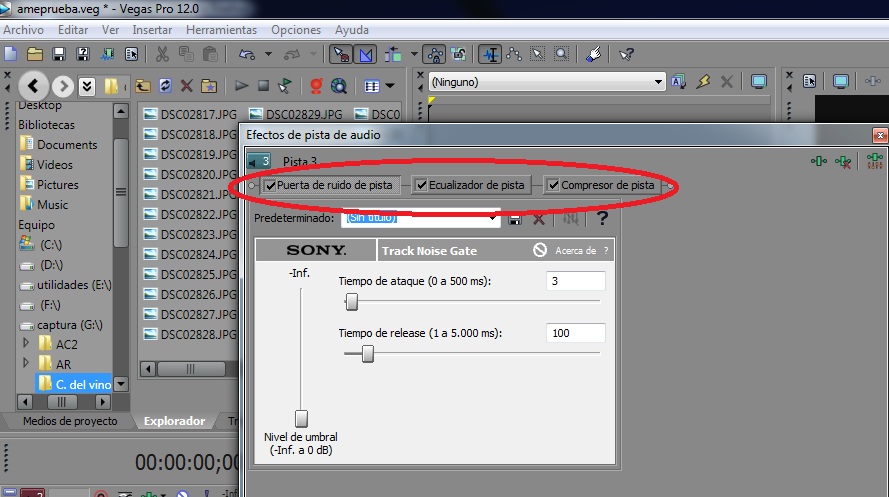The image size is (889, 497).
Task: Toggle auto ripple toolbar icon
Action: pos(393,54)
